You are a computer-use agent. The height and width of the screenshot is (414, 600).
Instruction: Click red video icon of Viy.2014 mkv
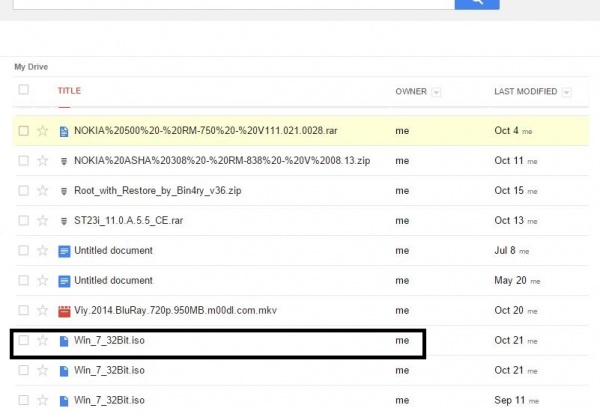coord(64,311)
